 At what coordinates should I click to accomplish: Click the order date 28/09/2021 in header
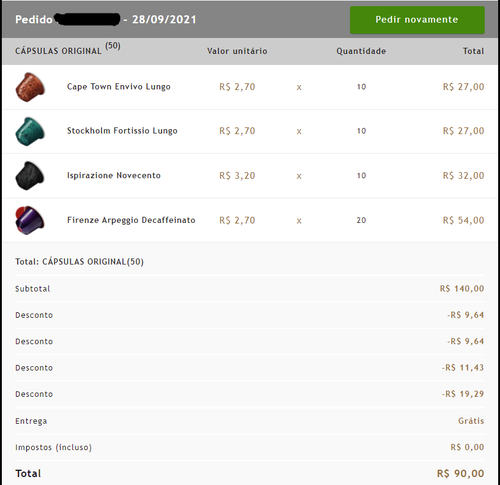click(x=164, y=19)
